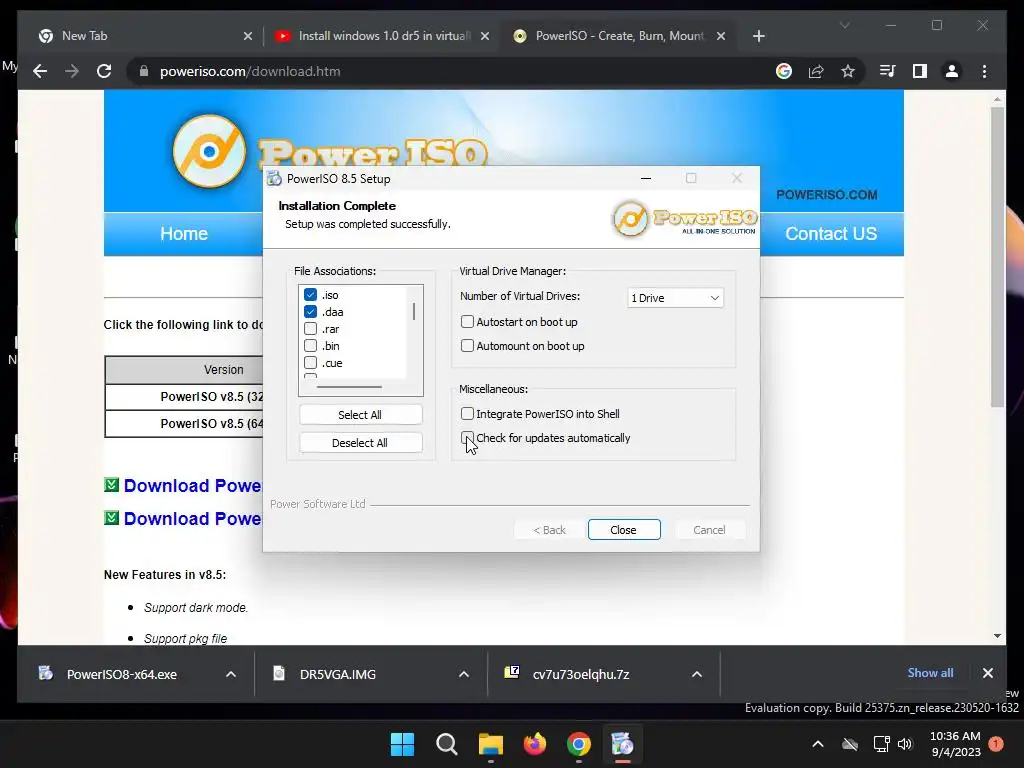Expand PowerISO8-x64.exe download options

click(x=231, y=674)
